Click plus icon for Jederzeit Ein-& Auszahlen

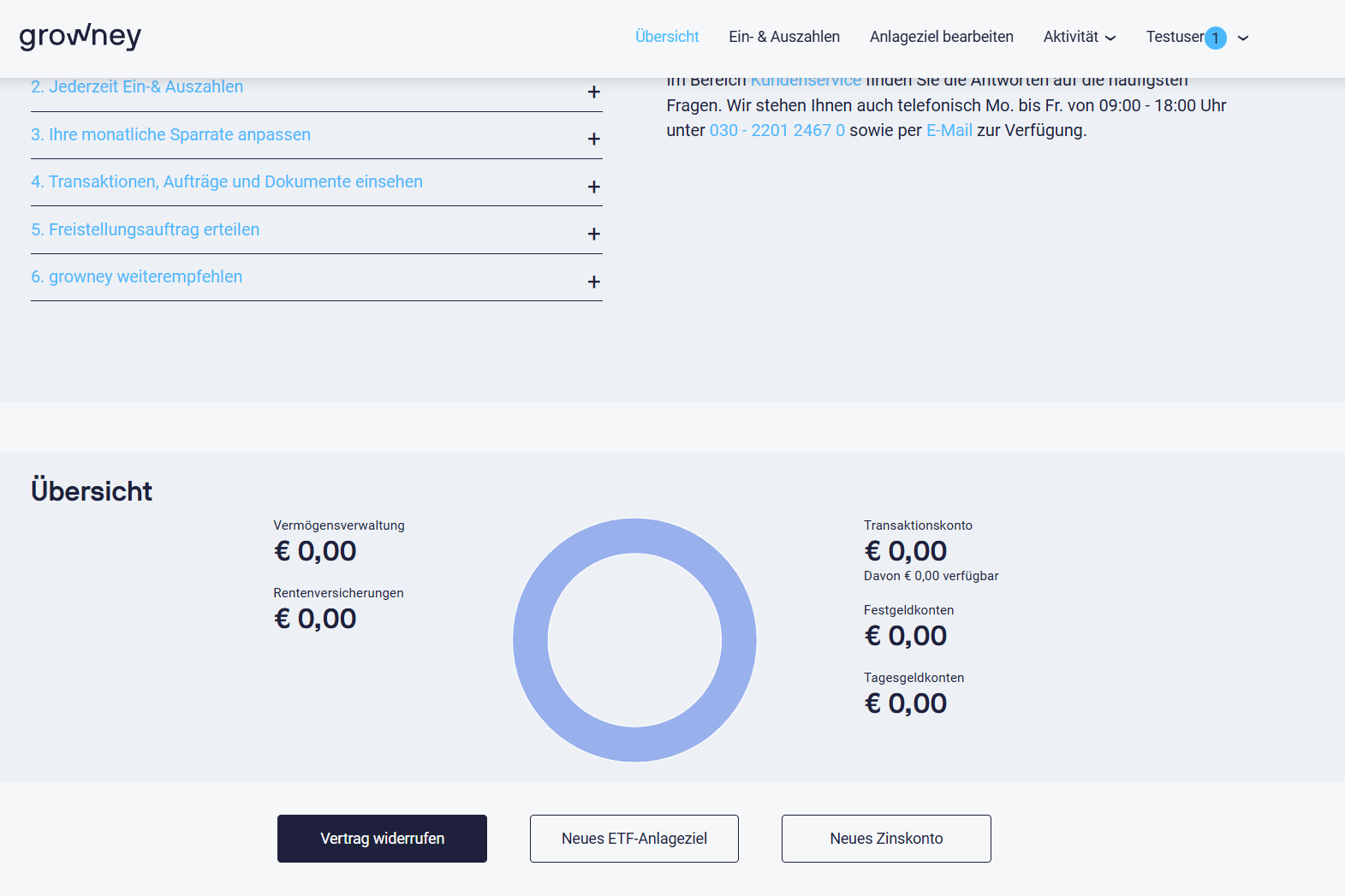pyautogui.click(x=594, y=92)
